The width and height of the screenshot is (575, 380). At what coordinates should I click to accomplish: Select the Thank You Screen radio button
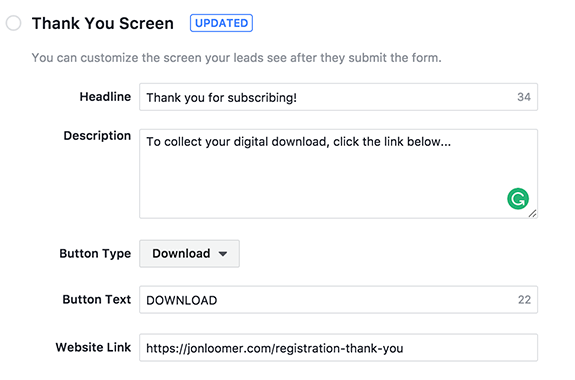[x=14, y=23]
